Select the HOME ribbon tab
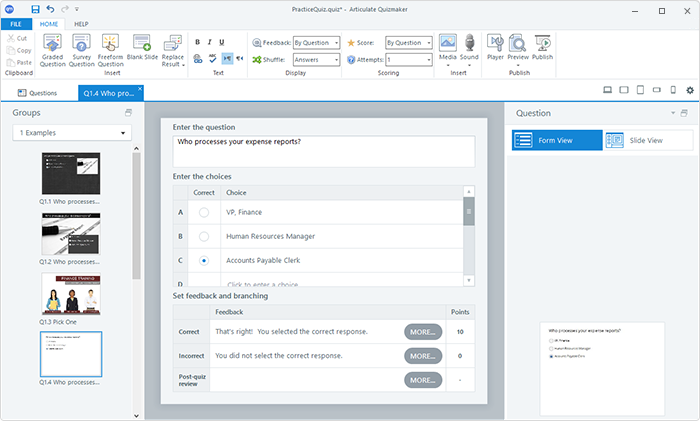 (49, 24)
